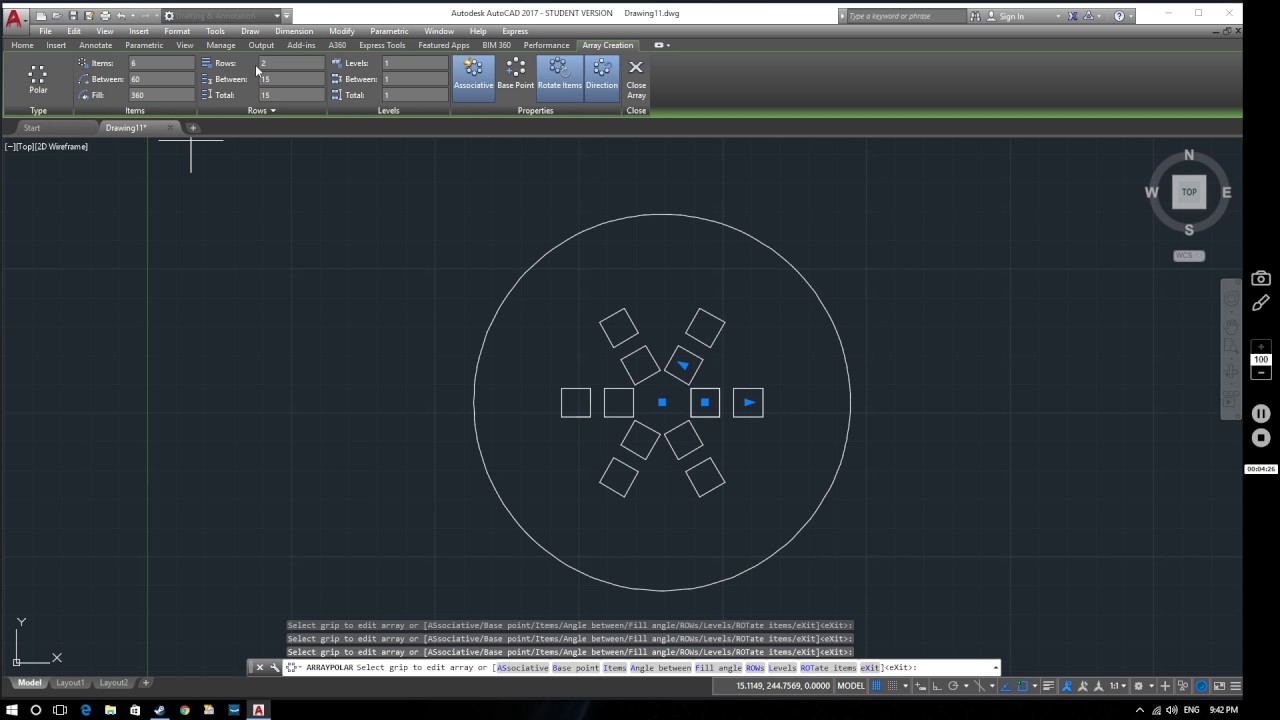Toggle lineweight display in status bar
The width and height of the screenshot is (1280, 720).
(1048, 686)
